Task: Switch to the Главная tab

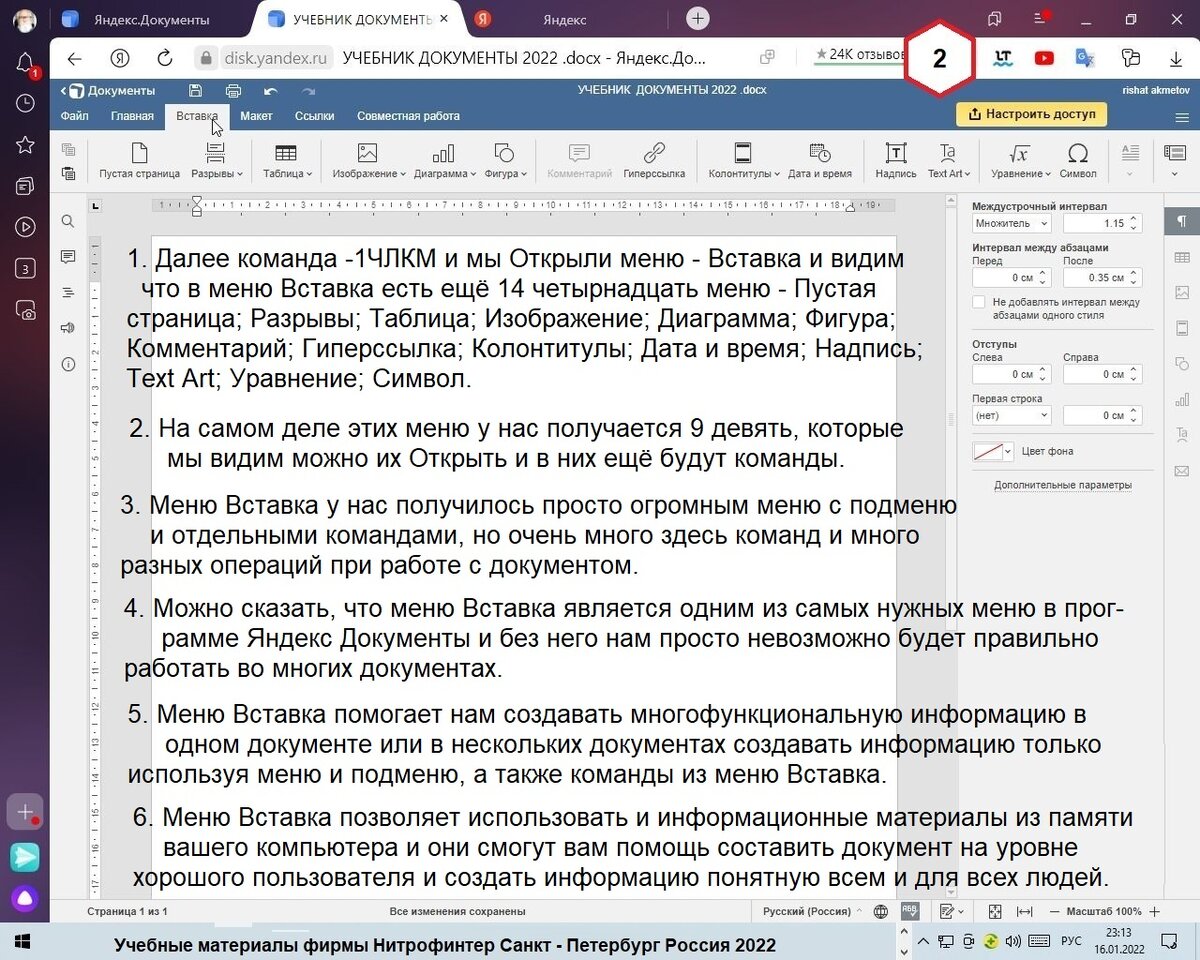Action: click(132, 116)
